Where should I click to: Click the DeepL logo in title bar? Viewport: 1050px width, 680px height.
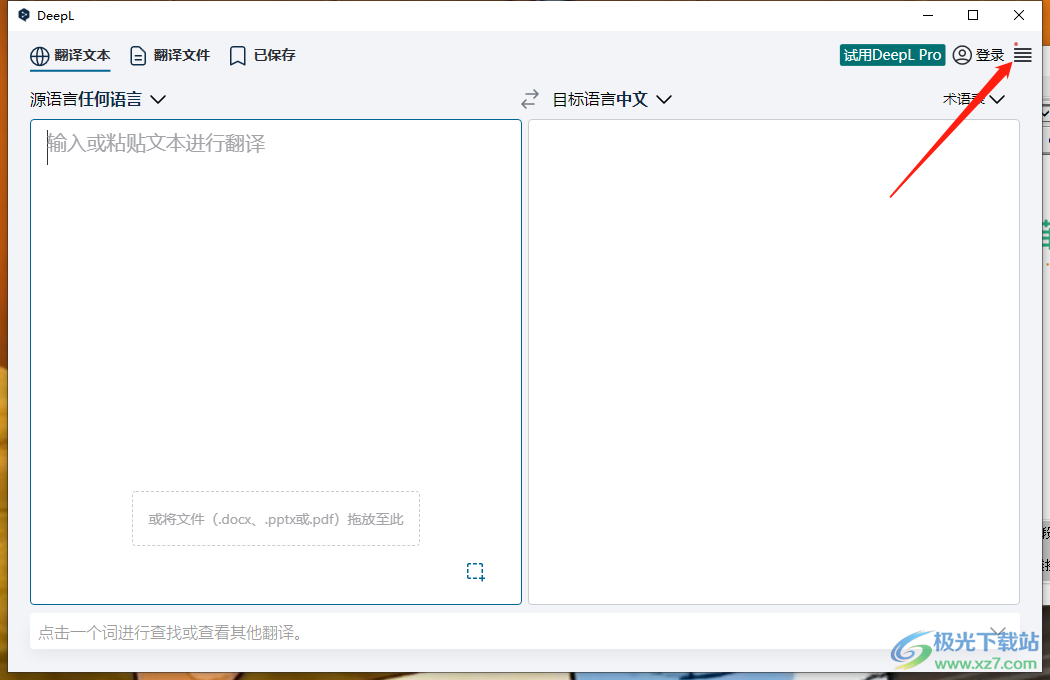pyautogui.click(x=24, y=15)
